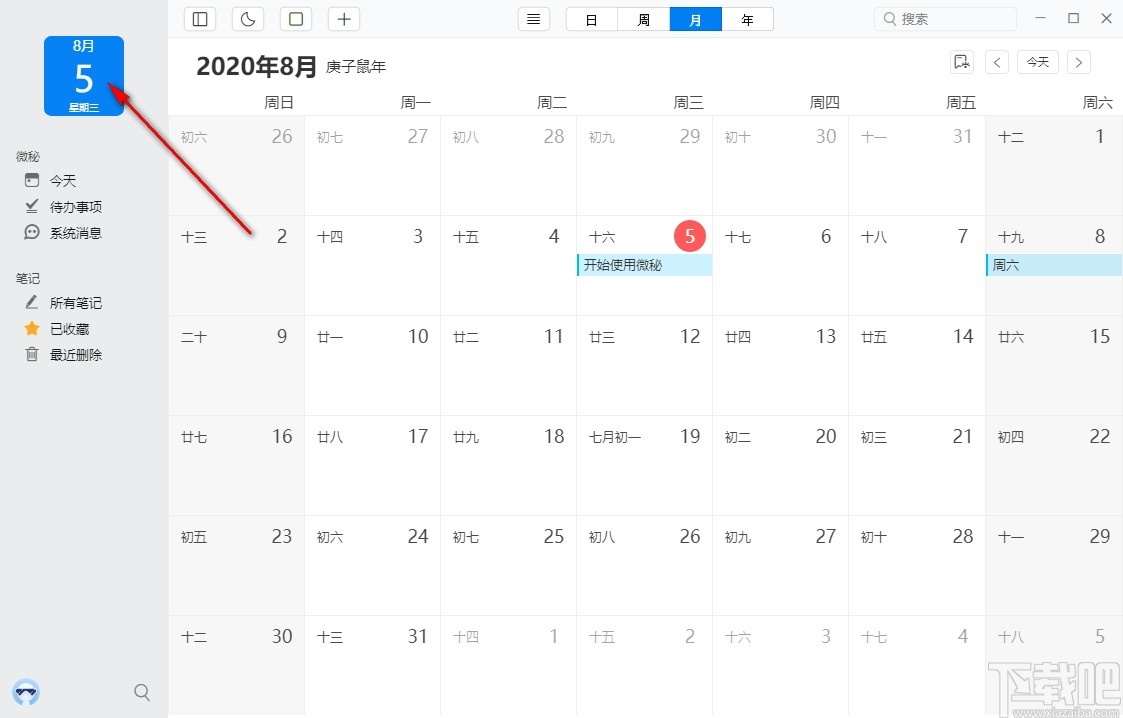This screenshot has width=1123, height=718.
Task: Go to next month arrow
Action: (x=1078, y=62)
